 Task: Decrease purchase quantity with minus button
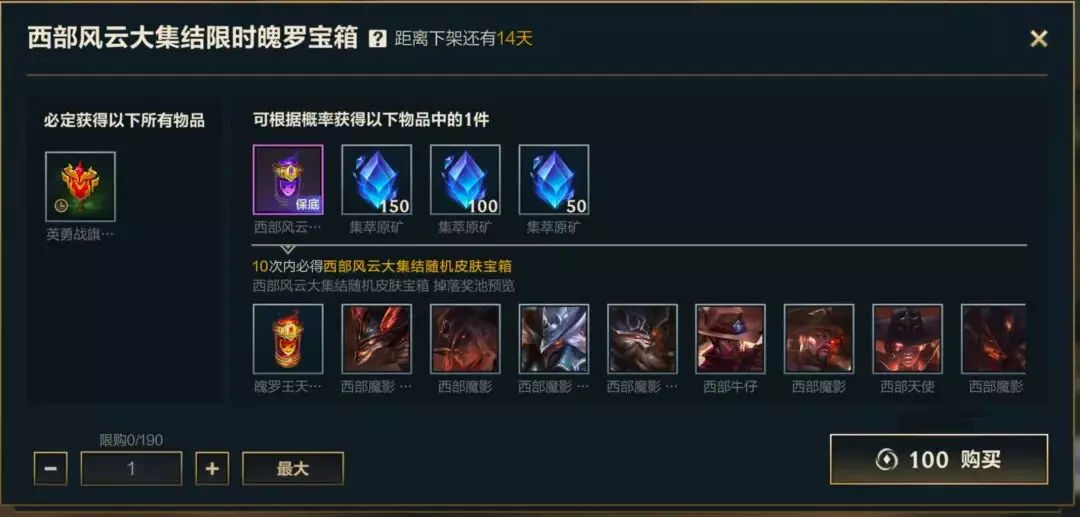(50, 469)
